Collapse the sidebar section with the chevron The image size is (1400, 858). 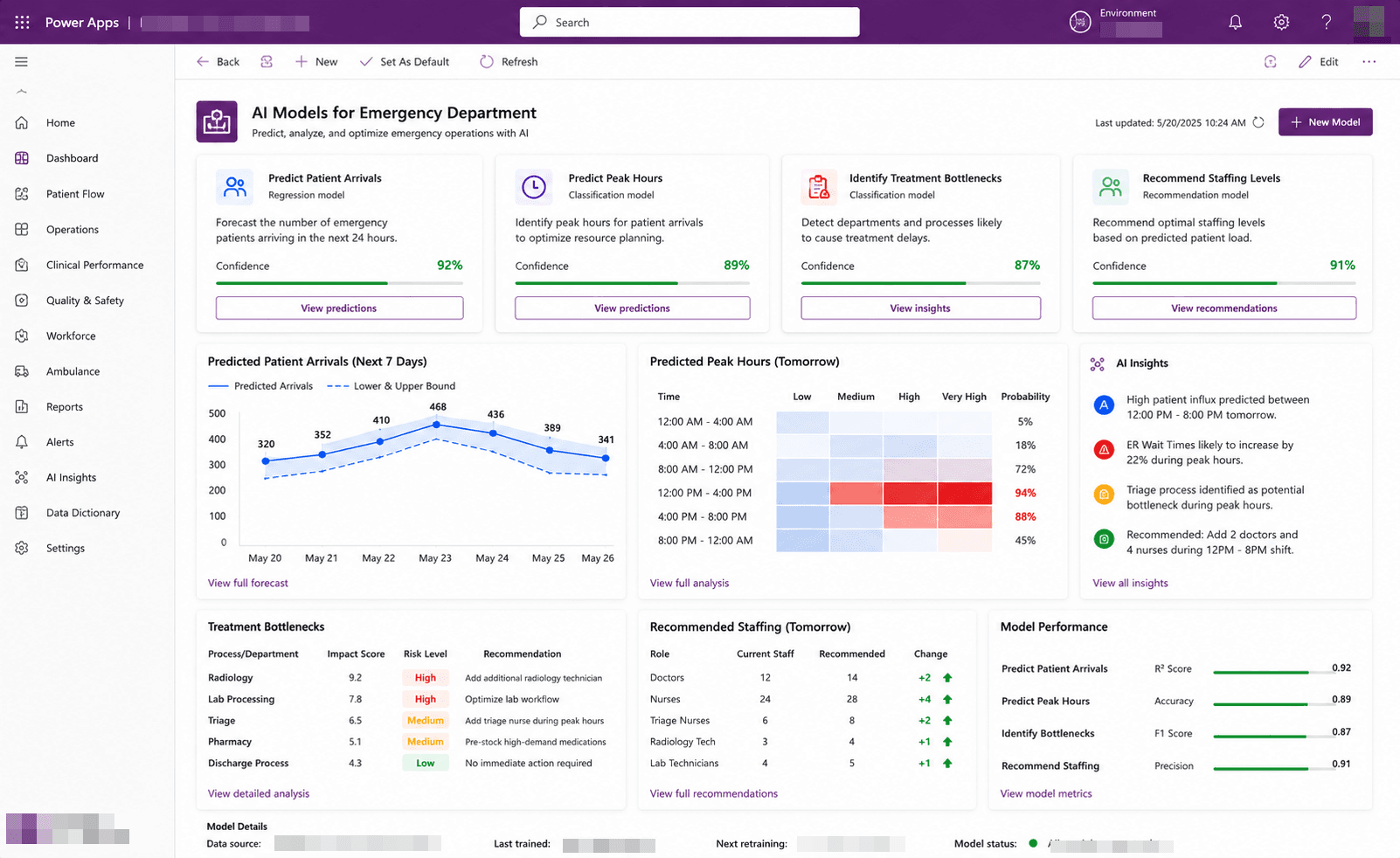pos(22,91)
